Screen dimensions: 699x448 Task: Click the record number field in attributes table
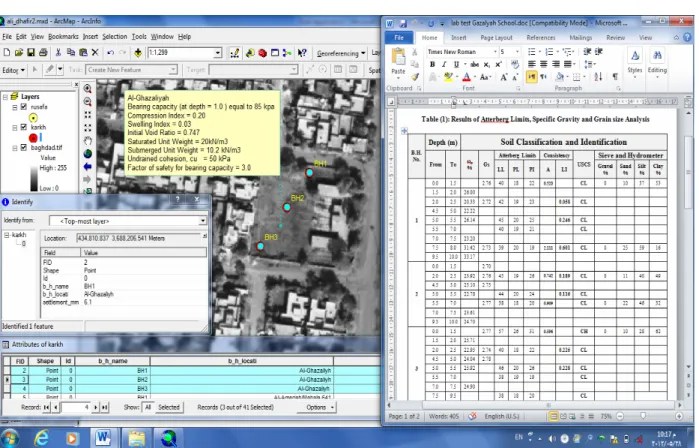[x=76, y=407]
